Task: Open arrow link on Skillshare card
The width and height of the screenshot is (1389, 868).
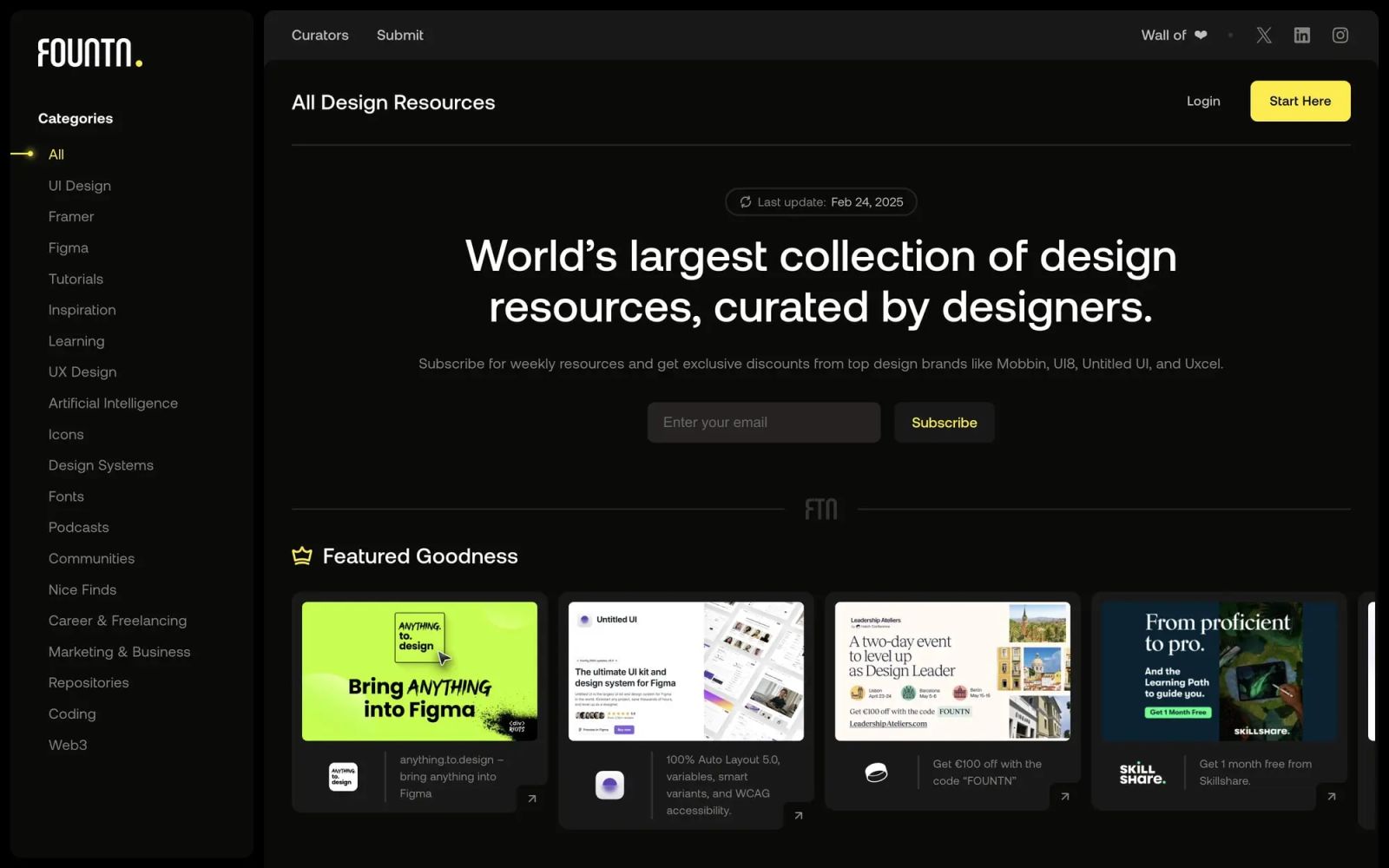Action: point(1332,796)
